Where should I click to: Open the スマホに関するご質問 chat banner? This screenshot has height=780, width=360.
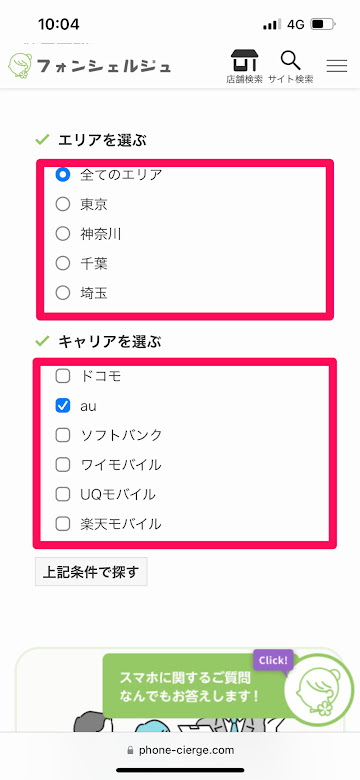(x=196, y=686)
